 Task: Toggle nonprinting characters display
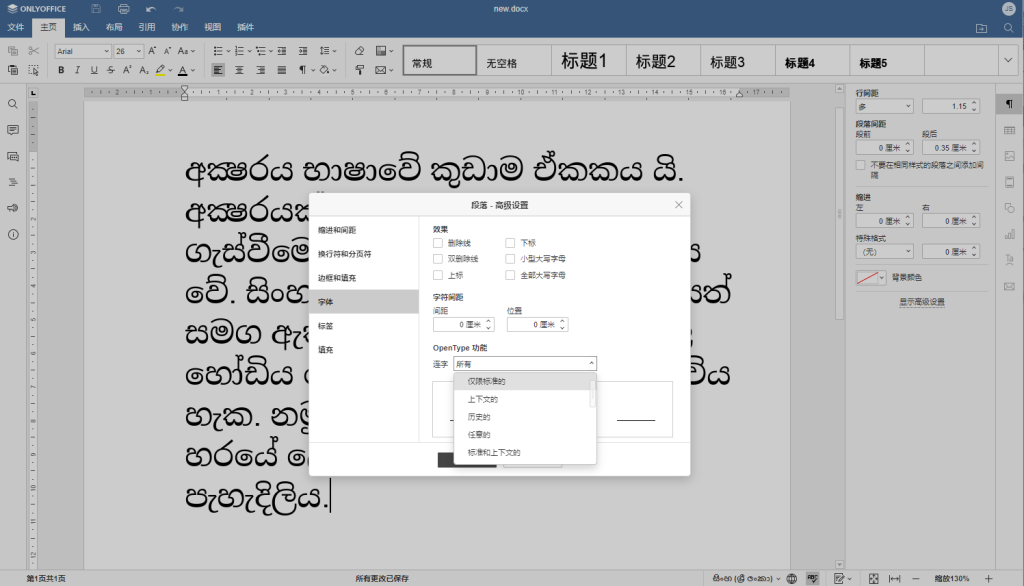pyautogui.click(x=303, y=69)
